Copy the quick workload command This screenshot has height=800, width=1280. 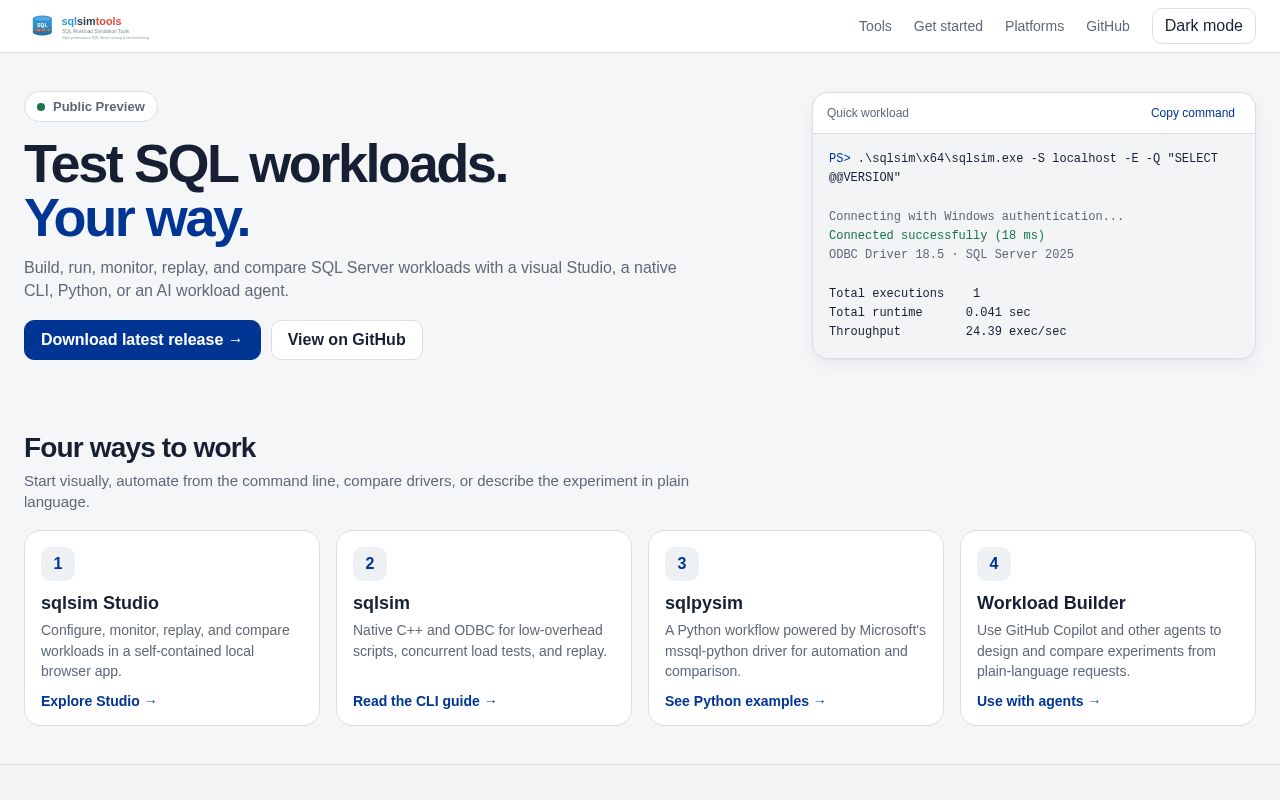(1193, 113)
